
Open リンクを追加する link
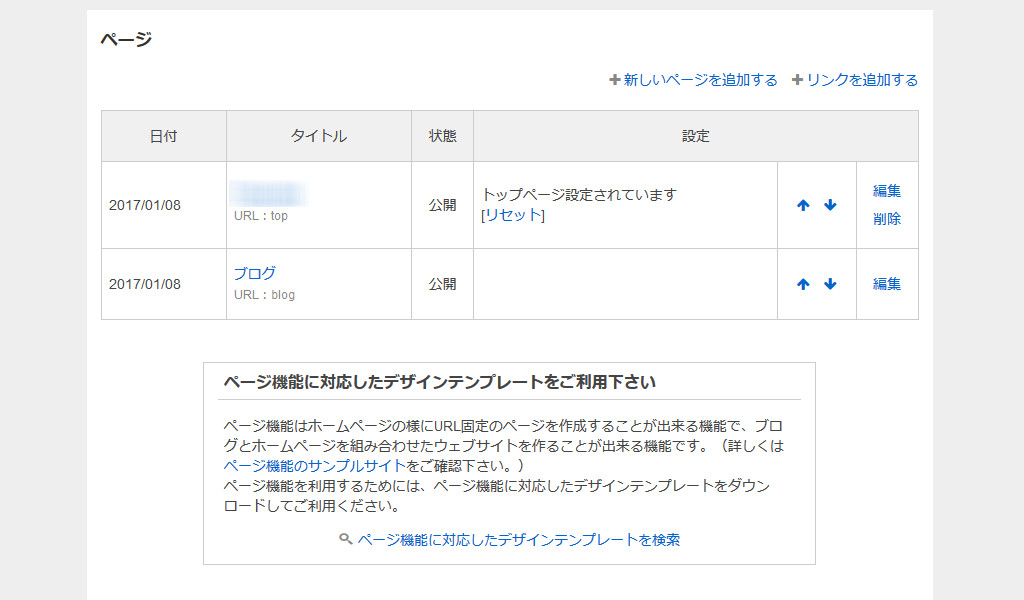pos(862,80)
